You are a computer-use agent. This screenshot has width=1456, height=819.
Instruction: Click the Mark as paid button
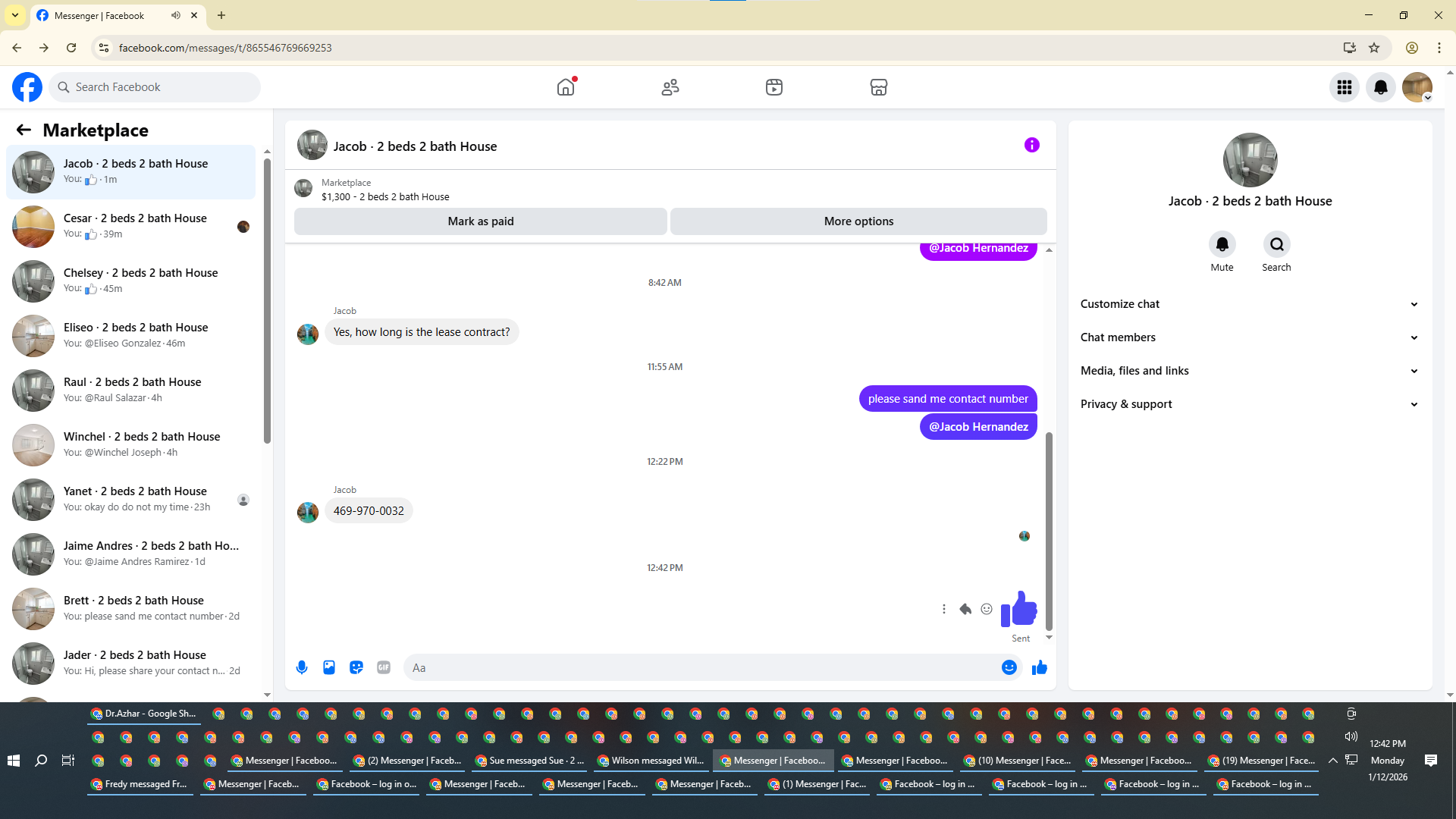point(481,221)
